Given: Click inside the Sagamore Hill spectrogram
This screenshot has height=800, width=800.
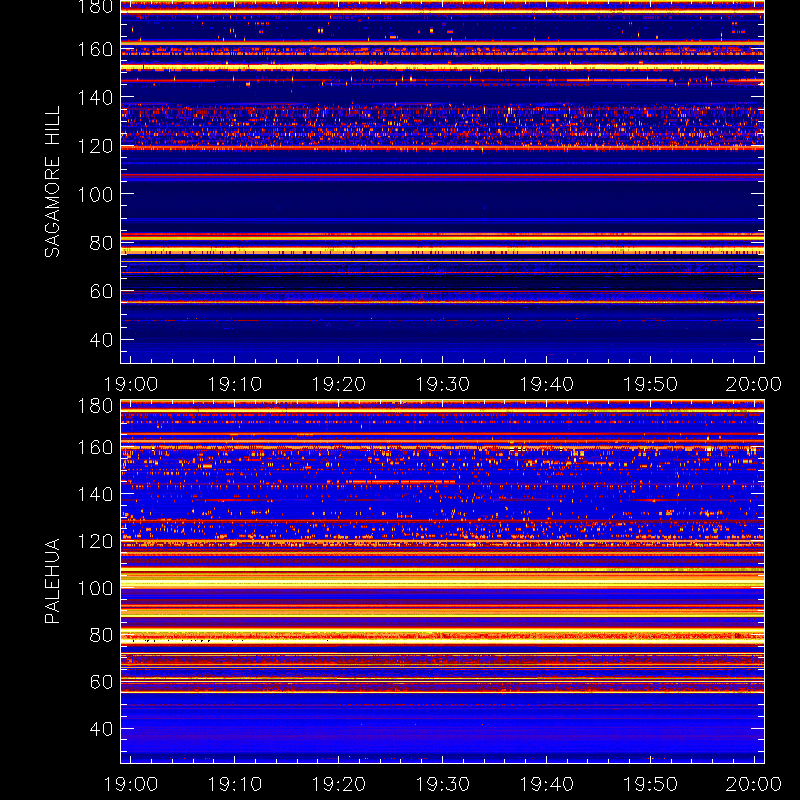Looking at the screenshot, I should pyautogui.click(x=442, y=182).
